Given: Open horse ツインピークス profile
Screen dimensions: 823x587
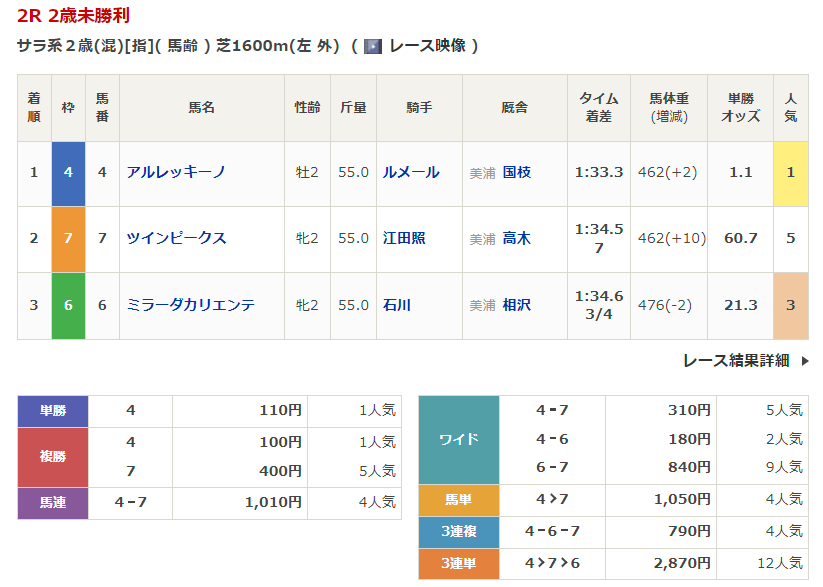Looking at the screenshot, I should (x=176, y=238).
